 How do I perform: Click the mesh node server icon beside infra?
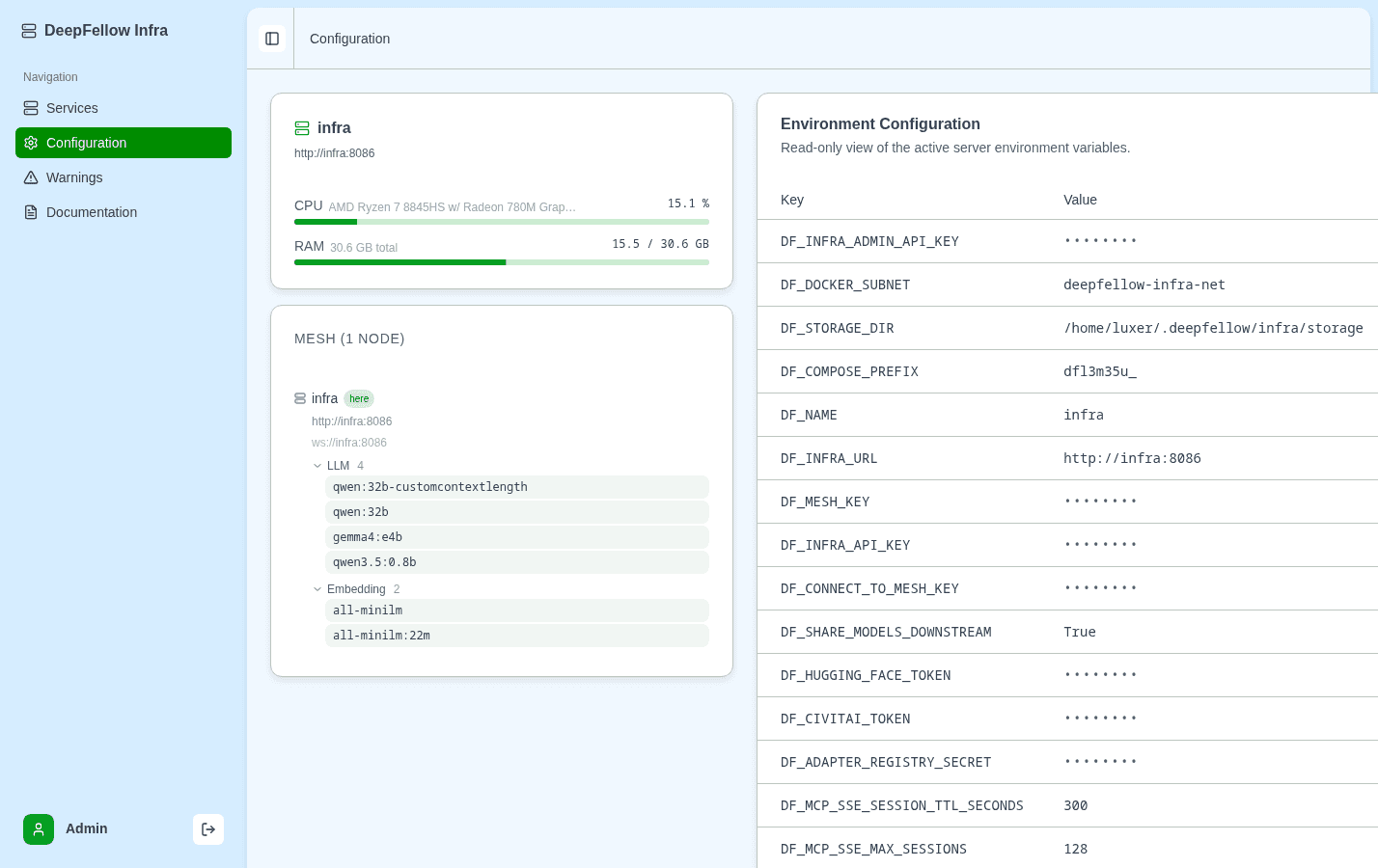pos(300,398)
